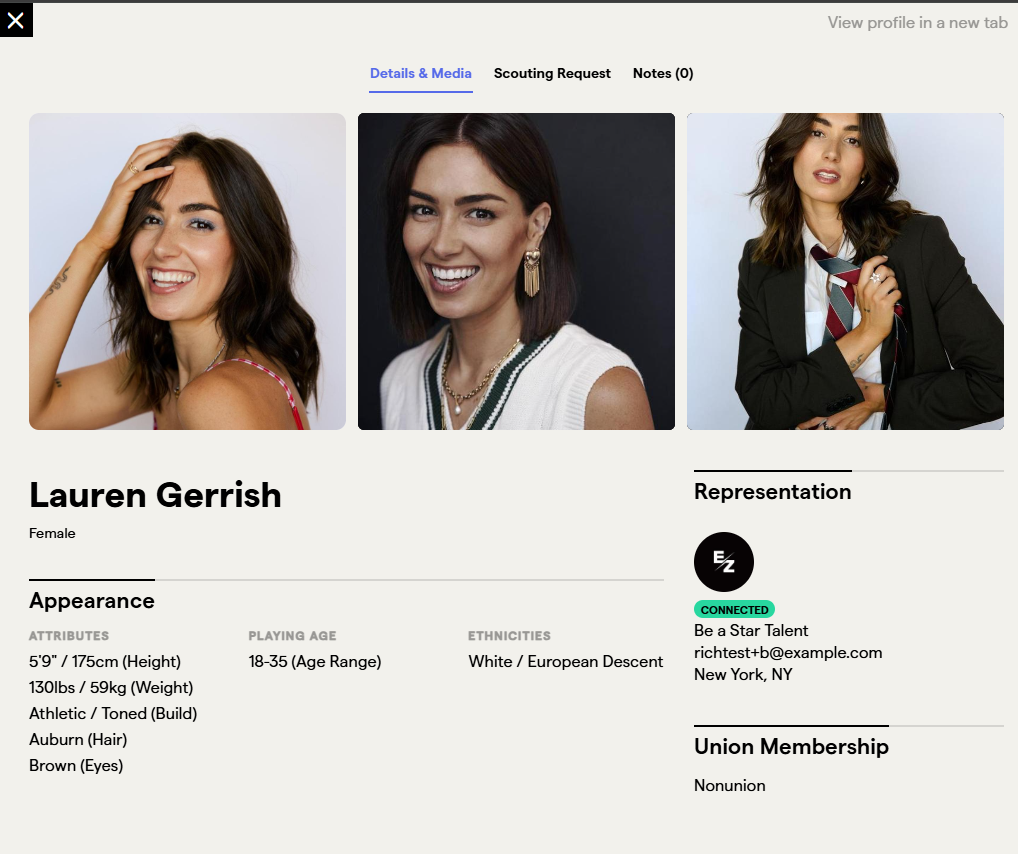
Task: Switch to the Details & Media tab
Action: pos(421,73)
